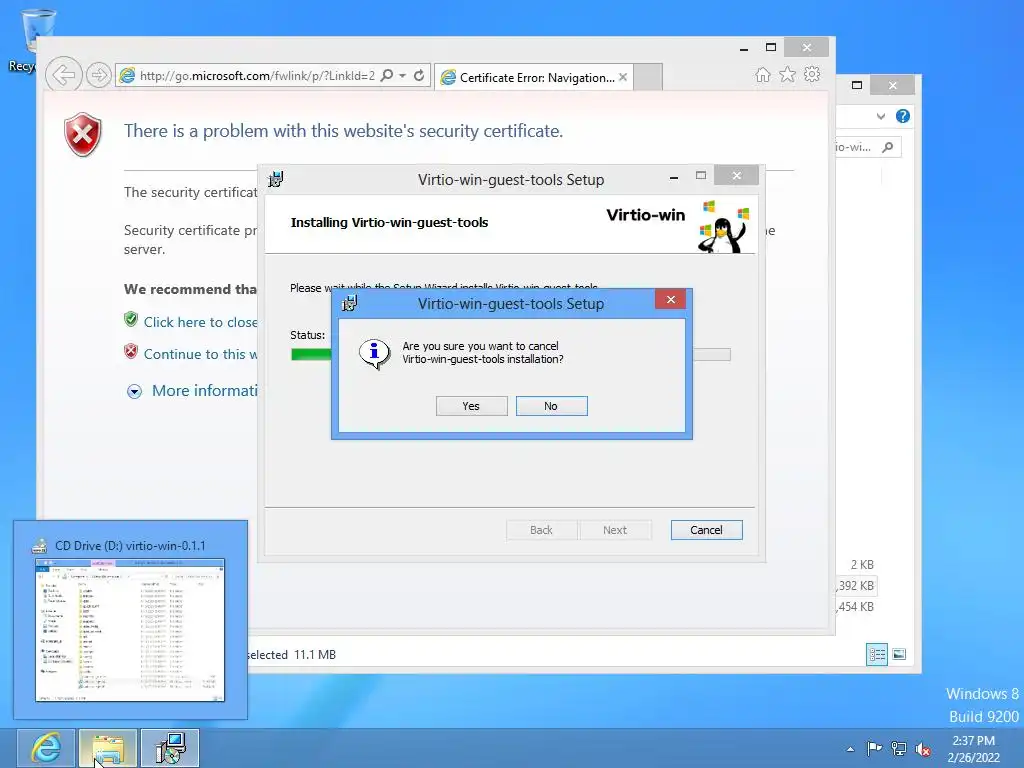Click 'Continue to this website' link

[200, 354]
